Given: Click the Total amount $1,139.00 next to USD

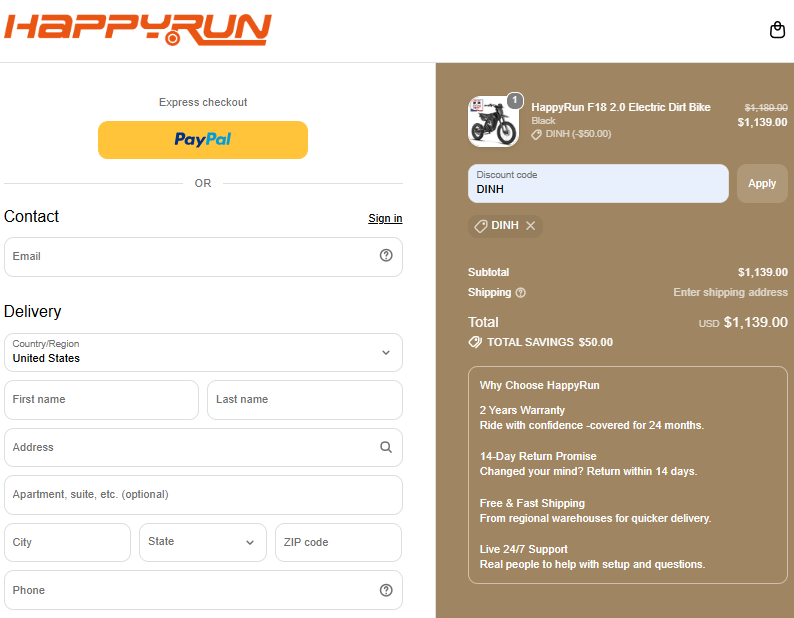Looking at the screenshot, I should tap(756, 322).
